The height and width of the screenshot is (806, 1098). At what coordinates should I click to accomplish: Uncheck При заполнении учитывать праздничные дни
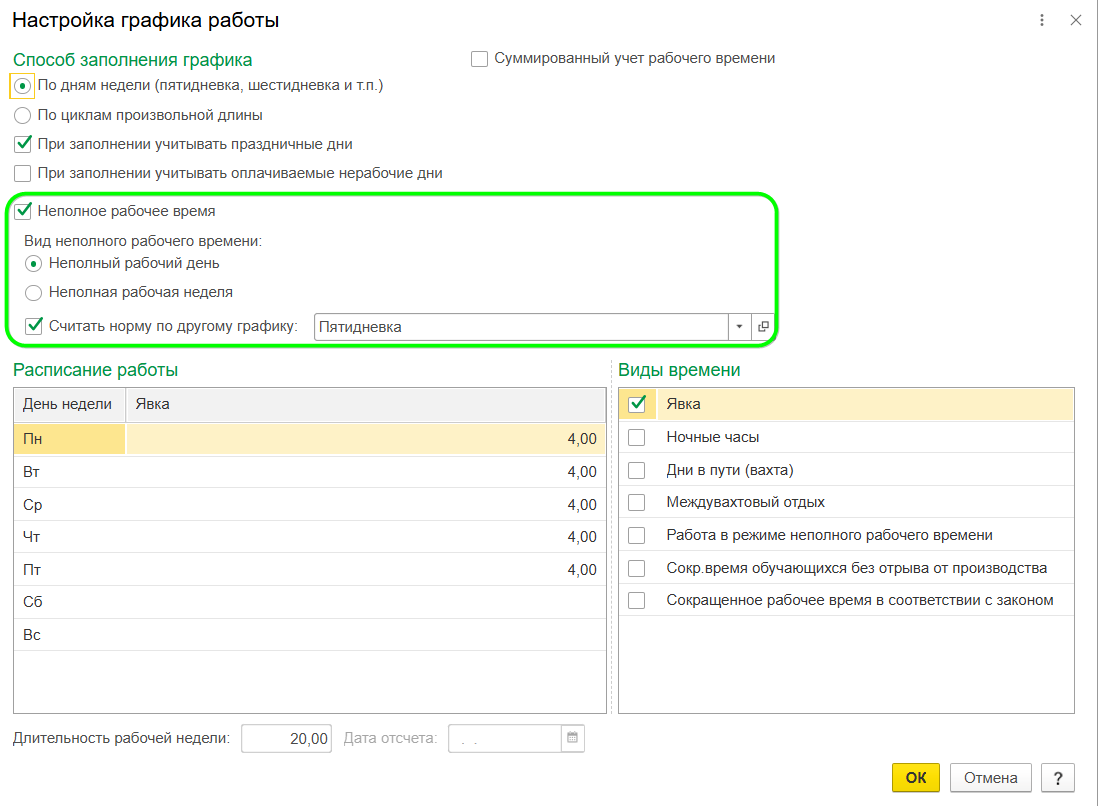pyautogui.click(x=23, y=144)
